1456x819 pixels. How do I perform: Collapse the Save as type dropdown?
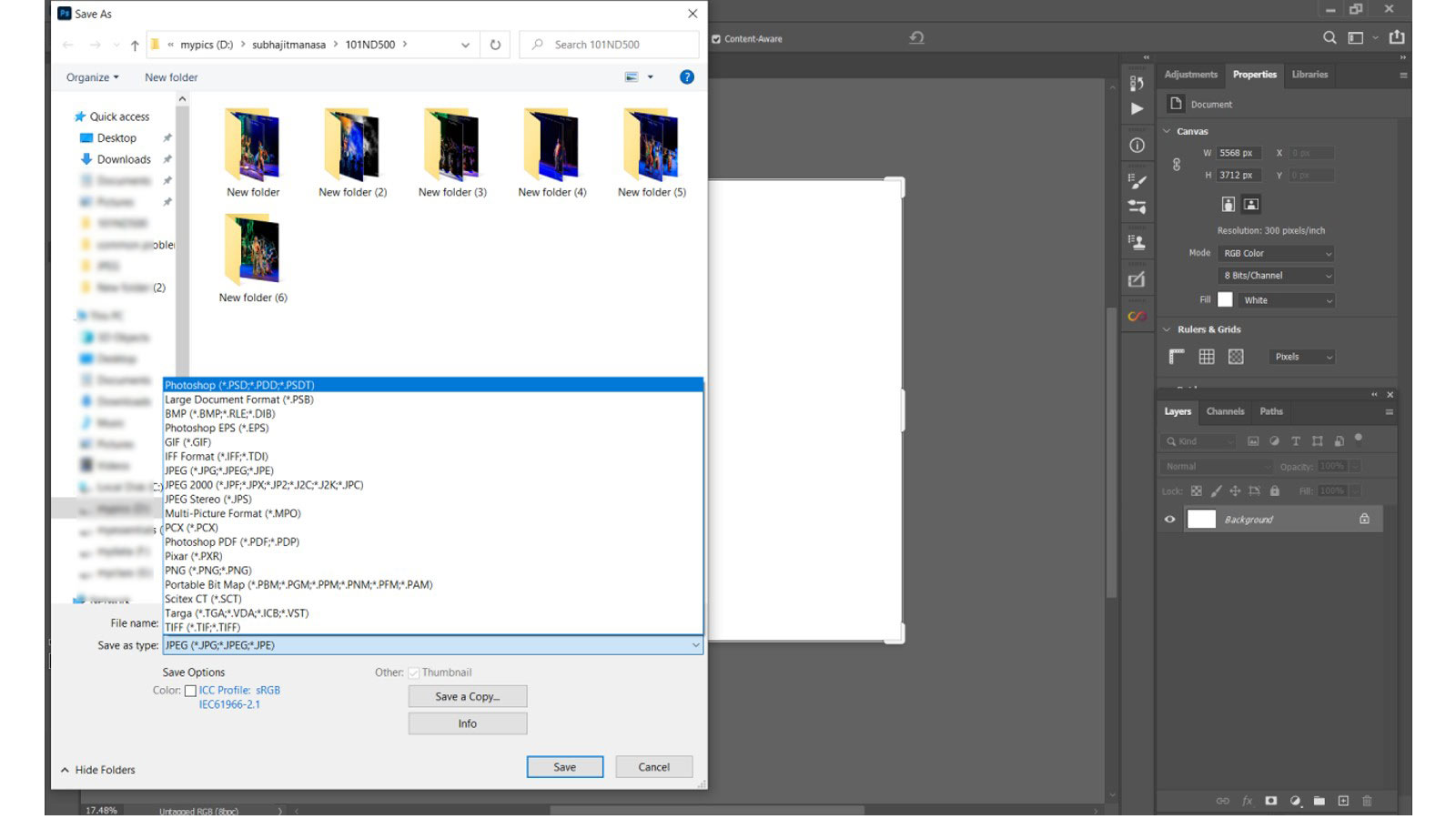(695, 645)
